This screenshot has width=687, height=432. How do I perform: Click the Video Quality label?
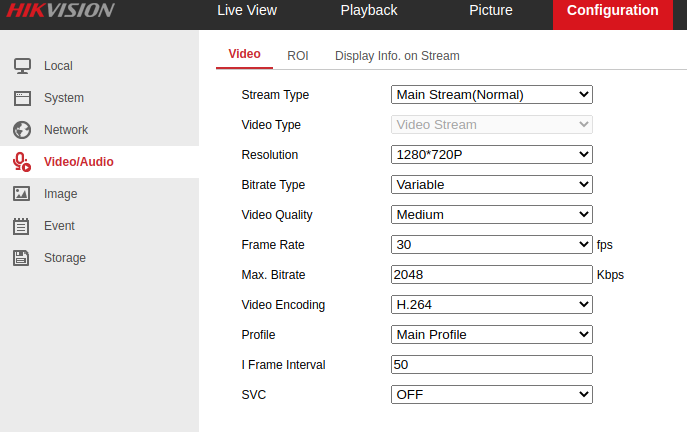(277, 215)
